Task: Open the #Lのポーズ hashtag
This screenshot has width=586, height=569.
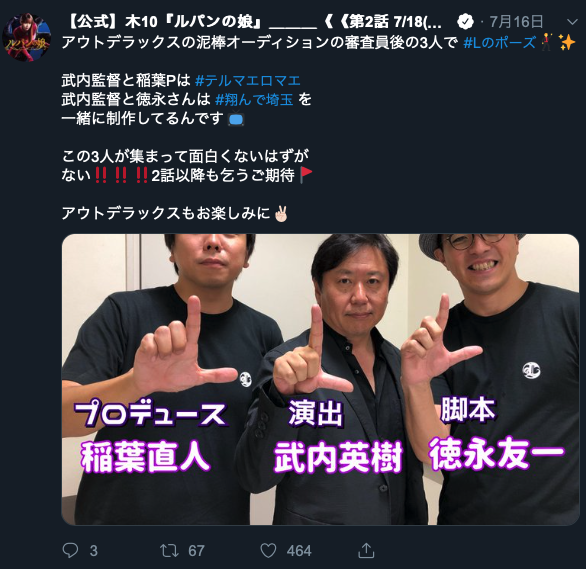Action: pyautogui.click(x=499, y=43)
